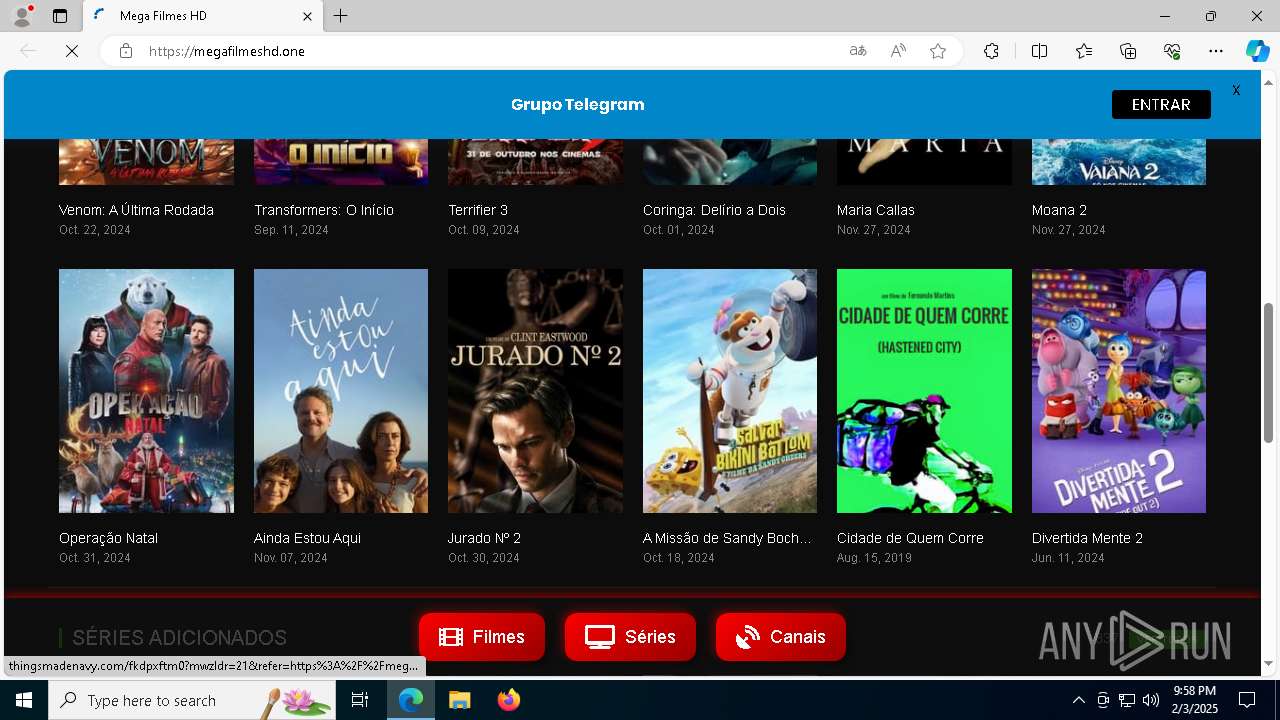Click the Vaiana 2 poster image
The width and height of the screenshot is (1280, 720).
(x=1119, y=162)
